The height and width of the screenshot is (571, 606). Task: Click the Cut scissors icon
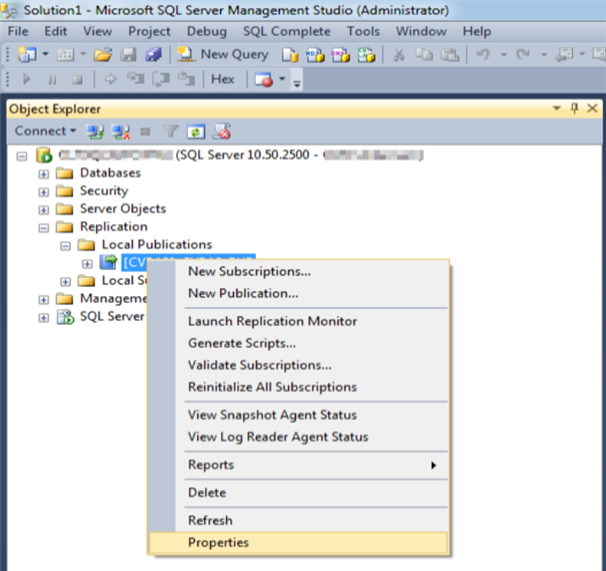point(398,55)
